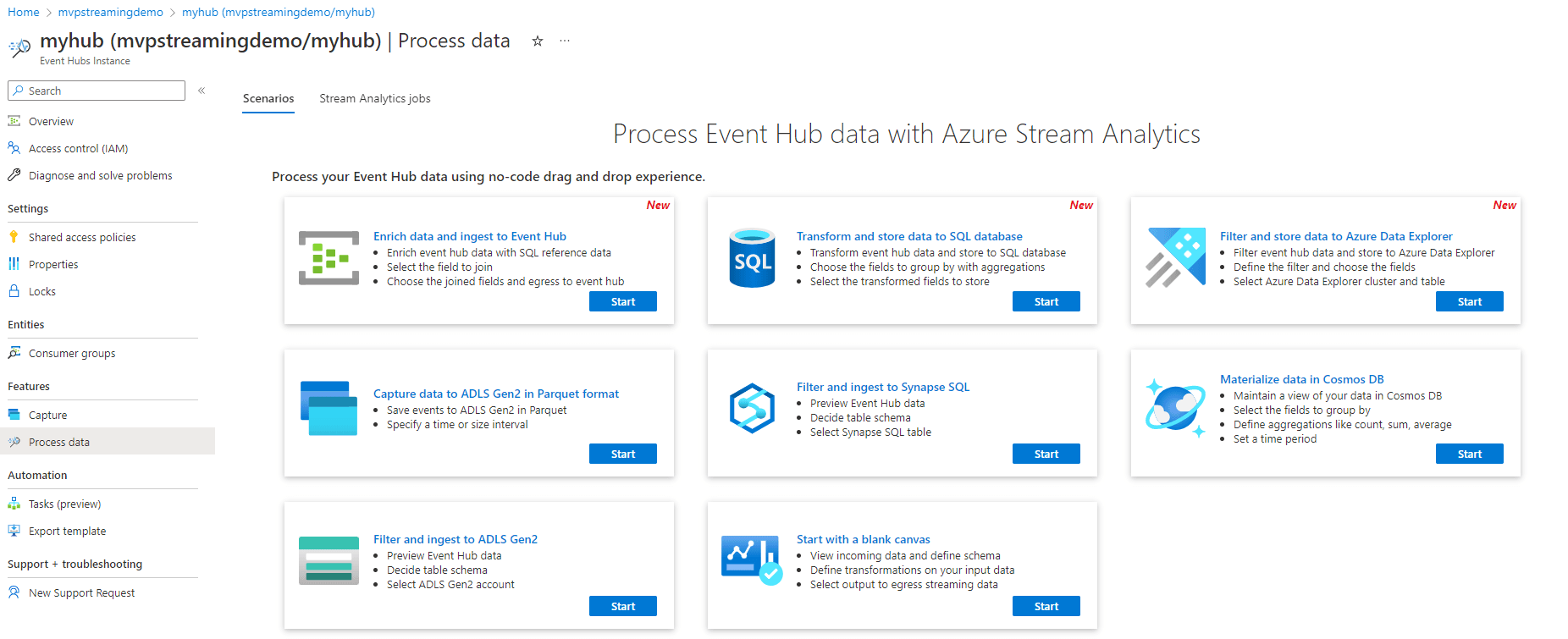This screenshot has height=639, width=1568.
Task: Navigate to Home via the breadcrumb
Action: click(x=23, y=12)
